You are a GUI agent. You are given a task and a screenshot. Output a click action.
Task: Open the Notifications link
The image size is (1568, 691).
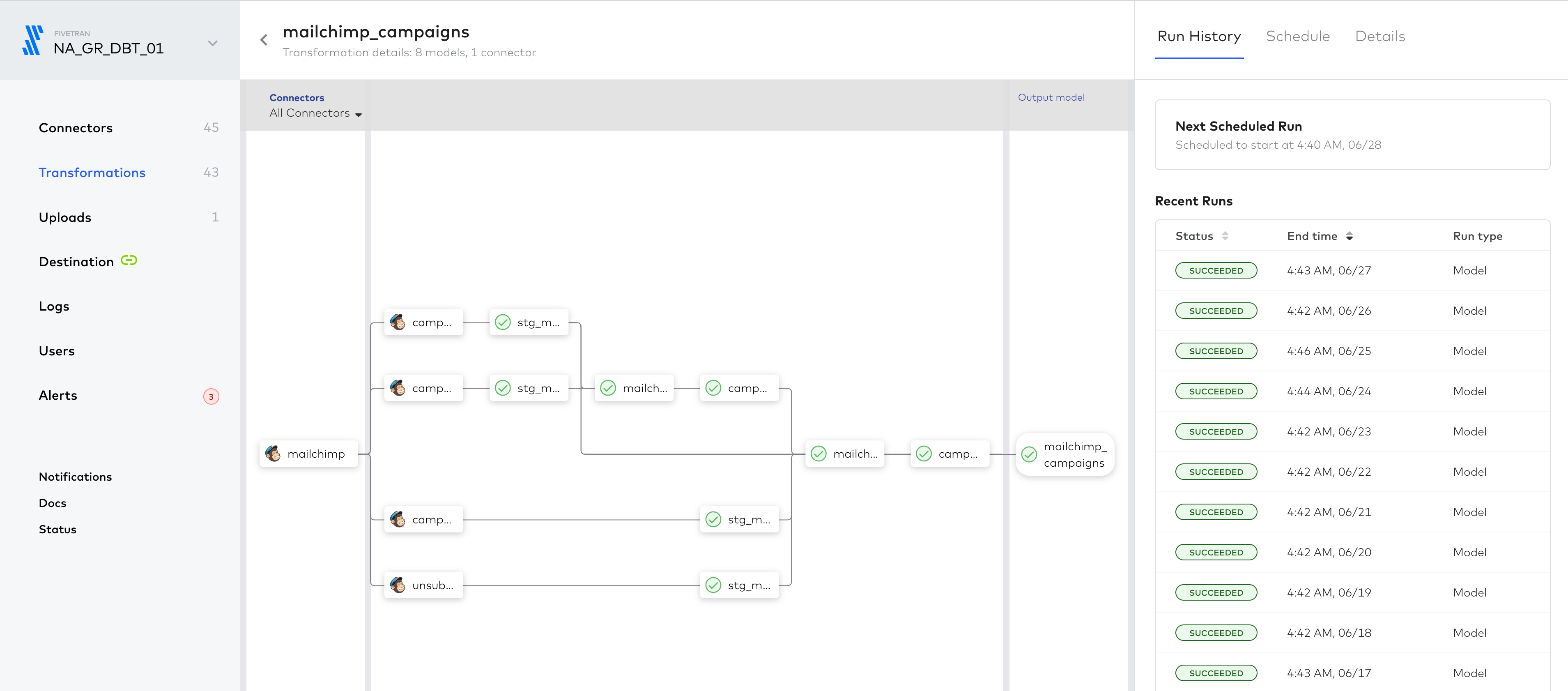pos(76,477)
